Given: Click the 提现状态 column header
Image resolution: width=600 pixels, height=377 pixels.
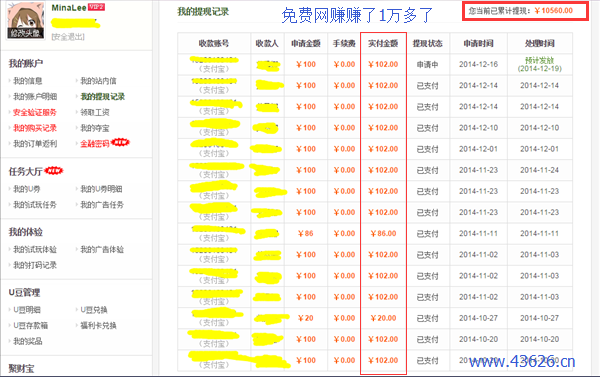Looking at the screenshot, I should coord(427,43).
